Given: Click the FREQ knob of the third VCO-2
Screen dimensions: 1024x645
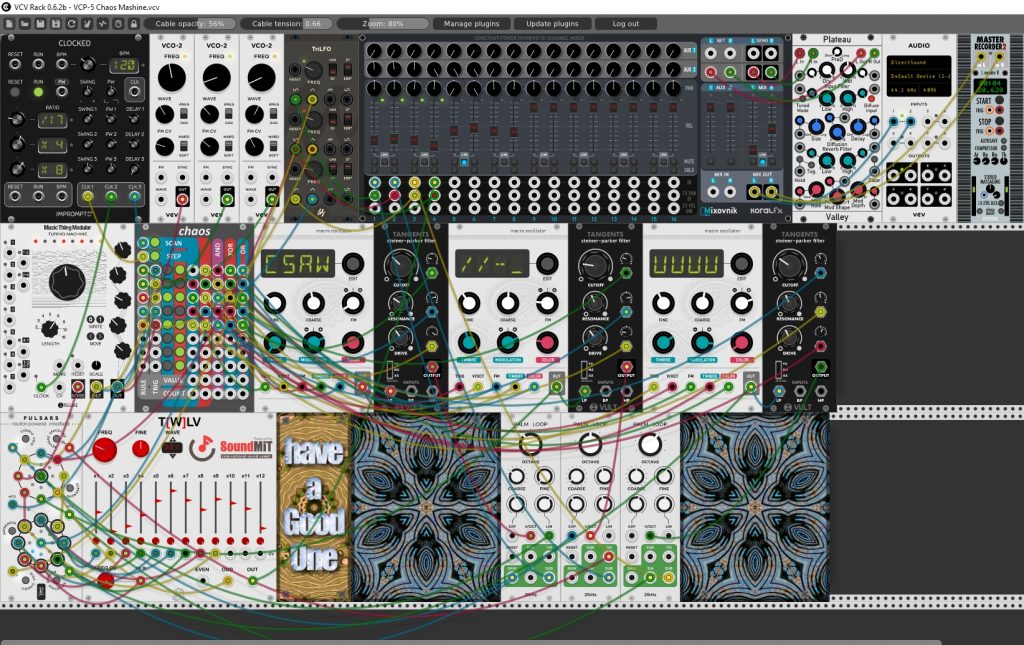Looking at the screenshot, I should coord(261,78).
